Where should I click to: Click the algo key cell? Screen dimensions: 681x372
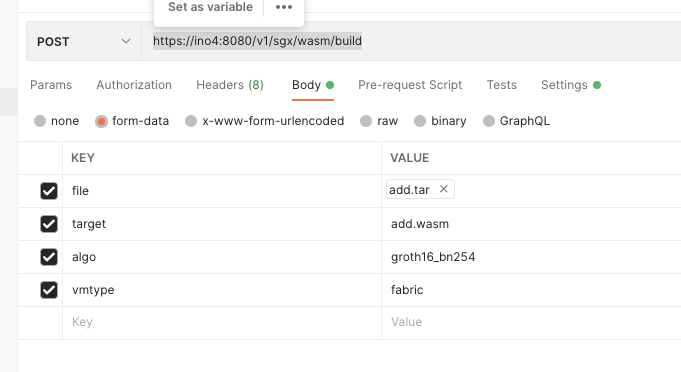[222, 257]
